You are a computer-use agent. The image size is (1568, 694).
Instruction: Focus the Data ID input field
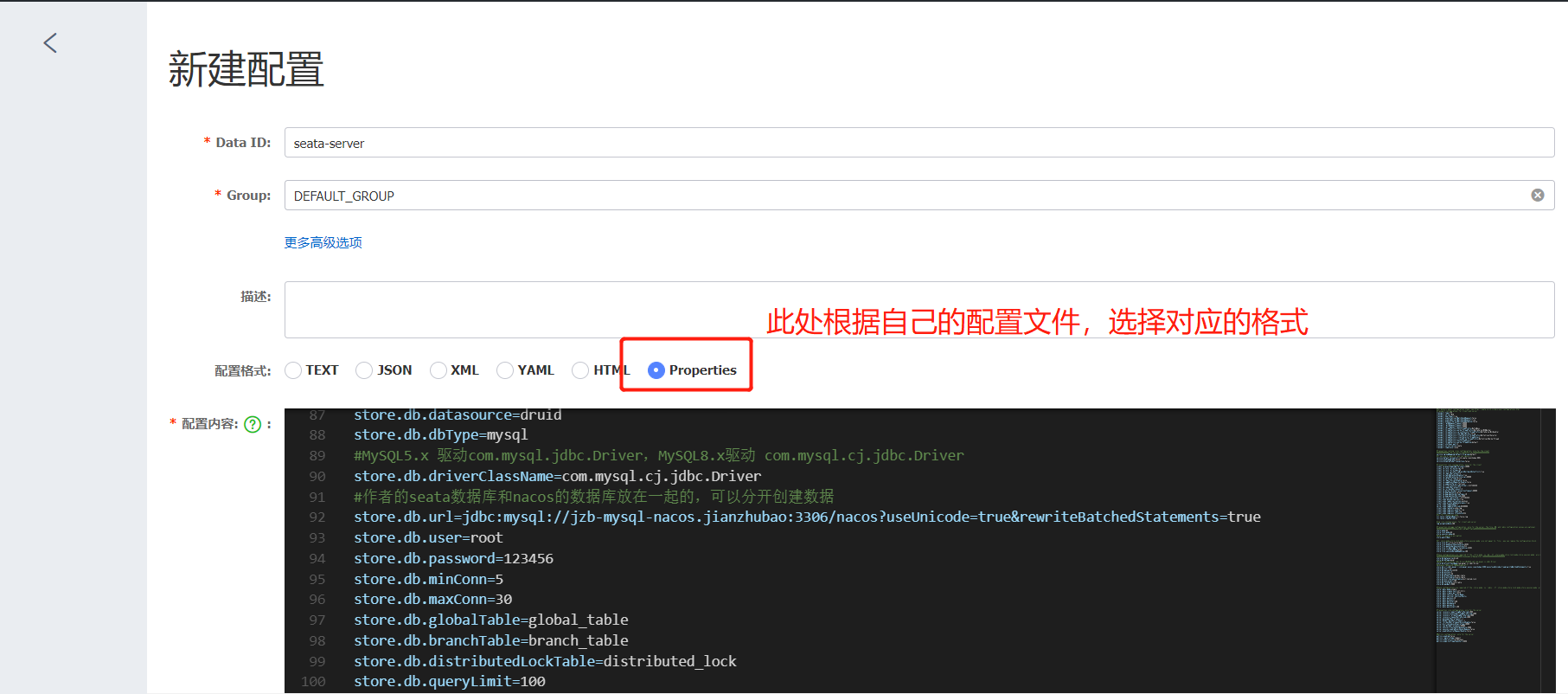click(918, 143)
